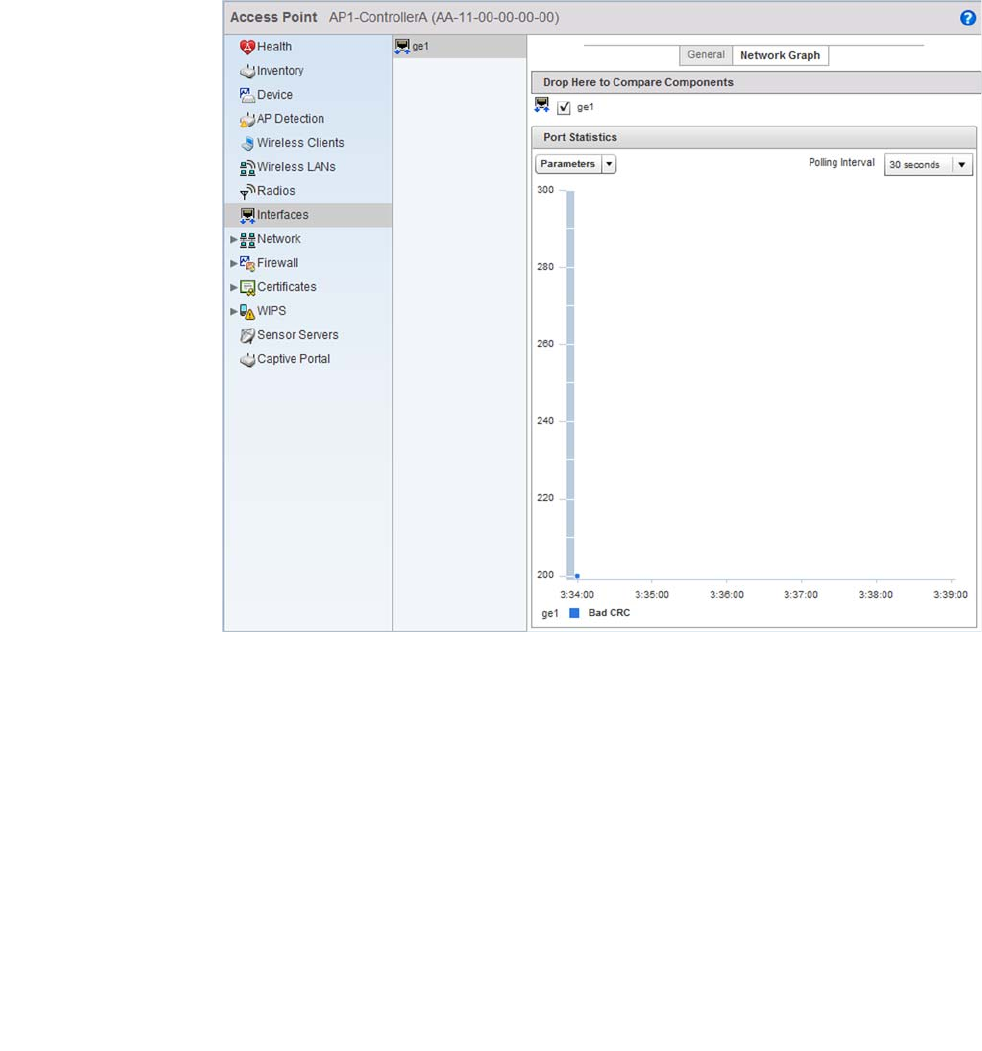Screen dimensions: 982x1051
Task: Click the Radios antenna icon
Action: [247, 192]
